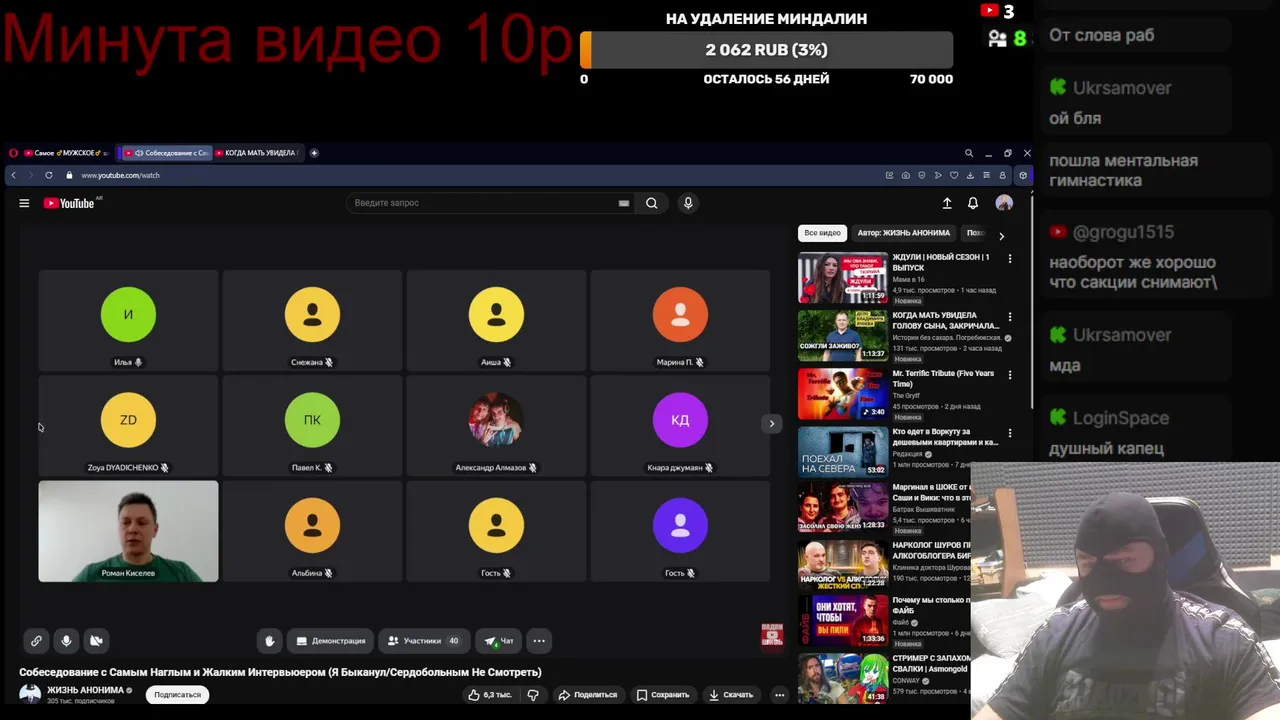Toggle the microphone in the conference toolbar
The width and height of the screenshot is (1280, 720).
pyautogui.click(x=66, y=641)
